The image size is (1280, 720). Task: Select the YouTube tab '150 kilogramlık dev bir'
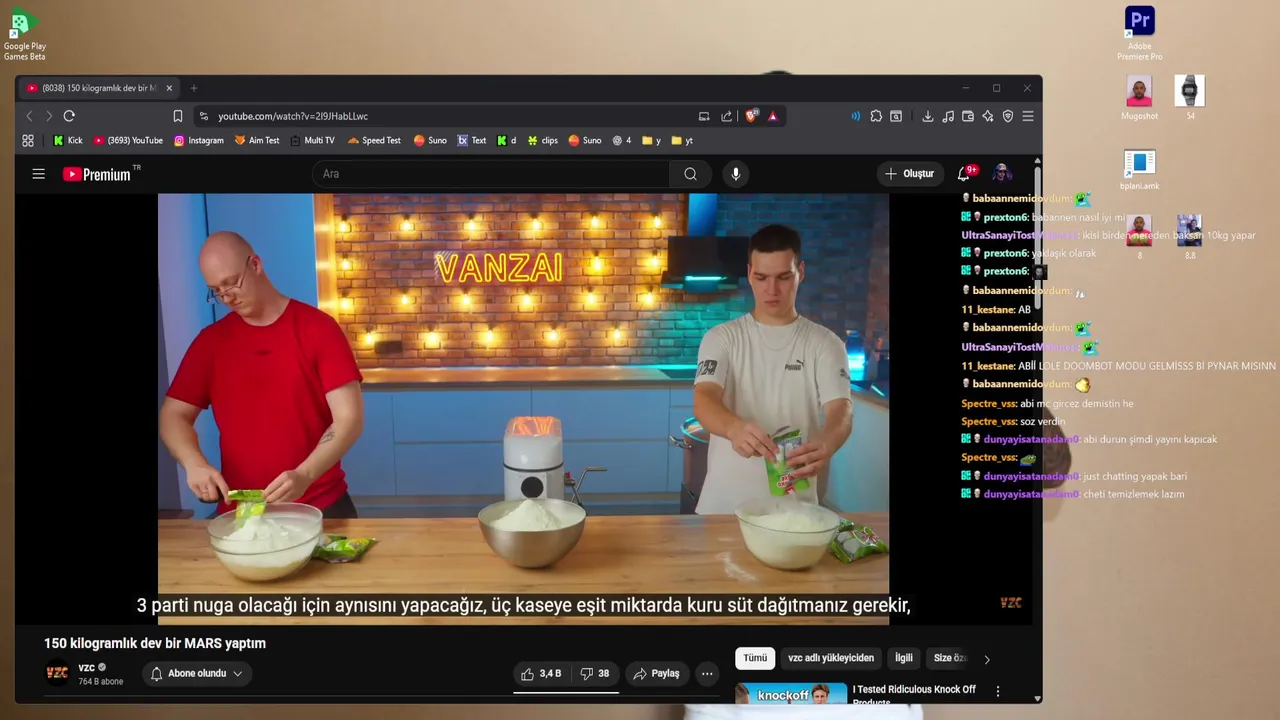point(99,88)
